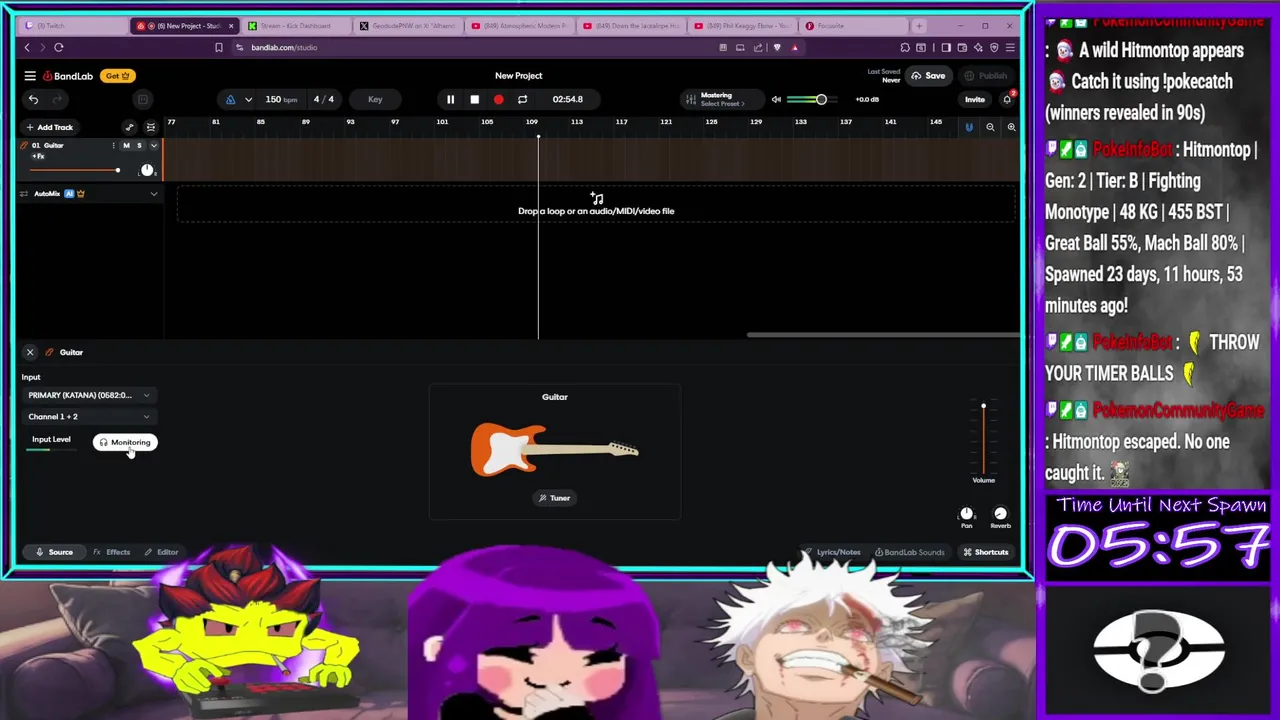The image size is (1280, 720).
Task: Open a new browser tab
Action: (x=920, y=26)
